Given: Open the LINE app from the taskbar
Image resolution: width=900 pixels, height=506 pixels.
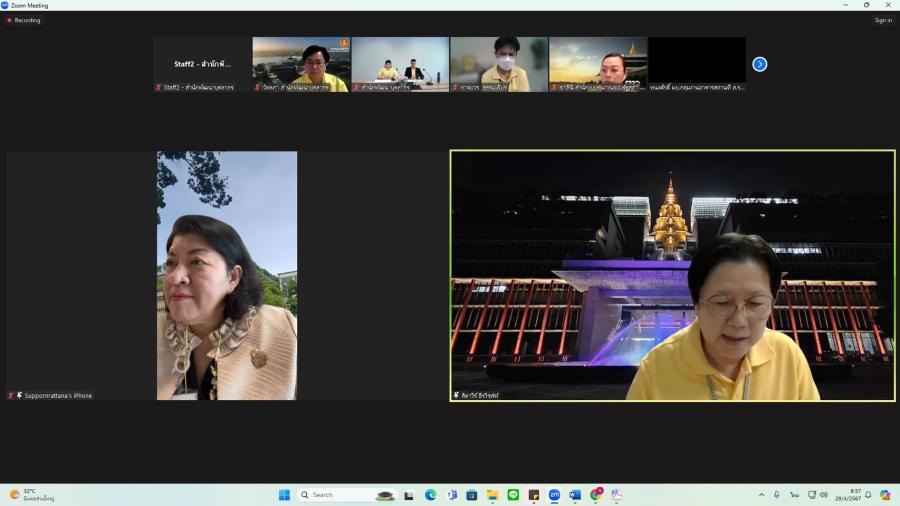Looking at the screenshot, I should pyautogui.click(x=513, y=495).
